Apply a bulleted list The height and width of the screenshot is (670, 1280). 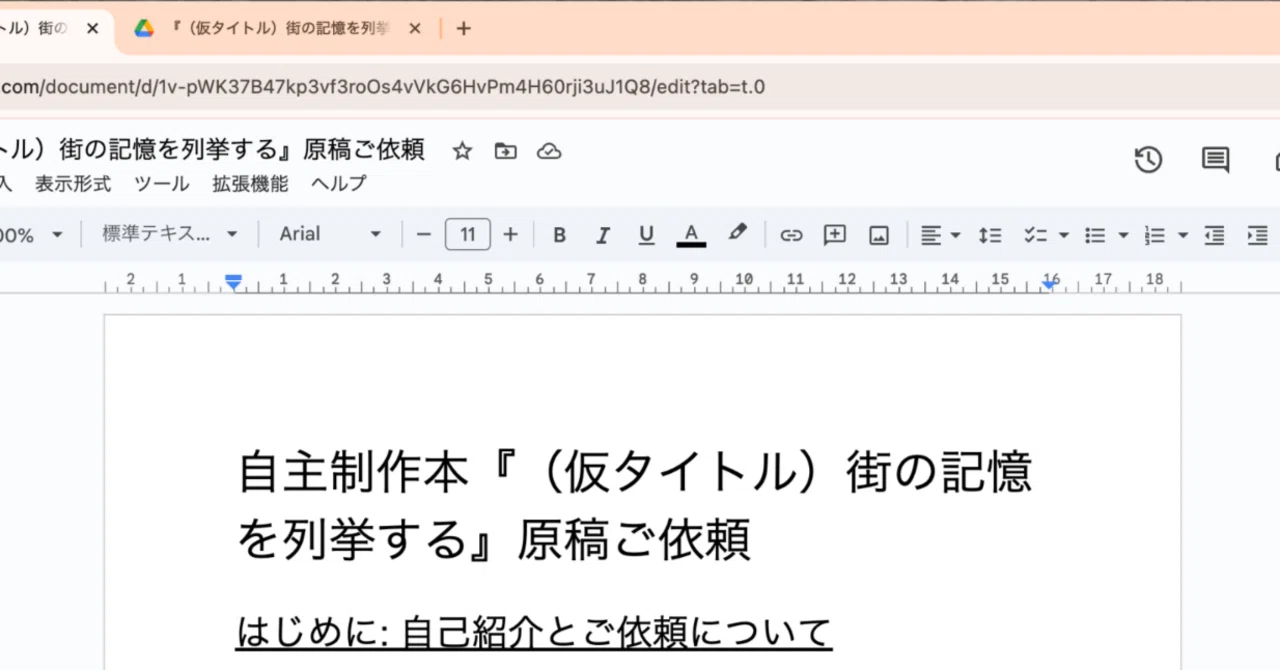1096,235
